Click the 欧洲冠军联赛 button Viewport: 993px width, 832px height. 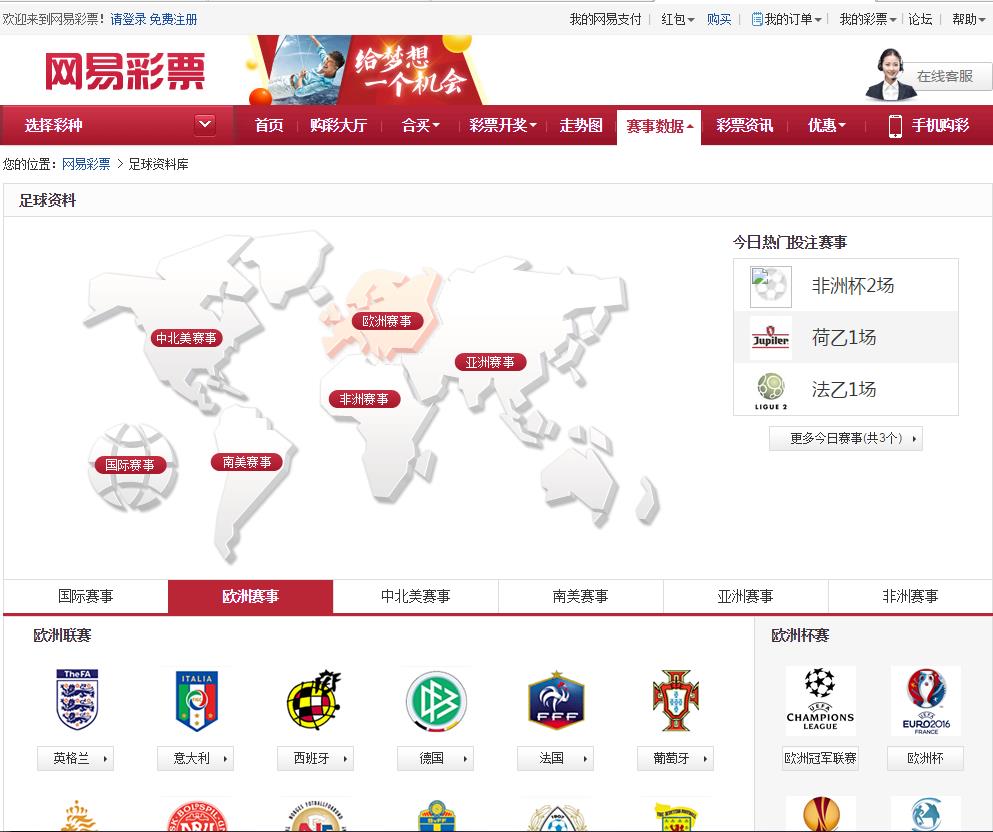[x=821, y=758]
